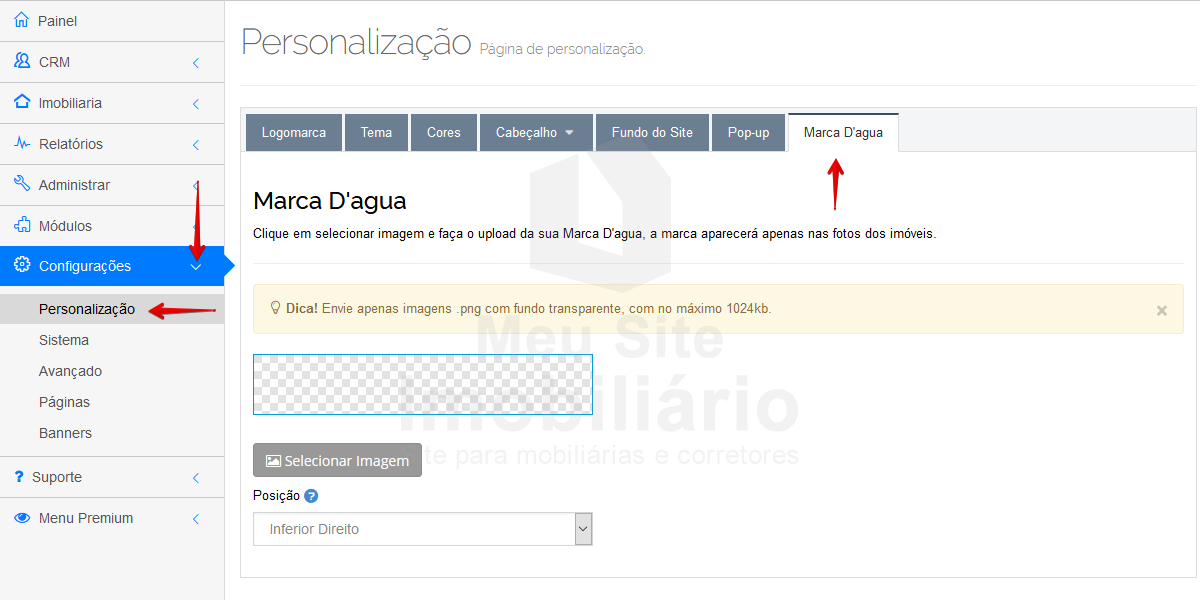Click the Administrar wrench icon
Image resolution: width=1200 pixels, height=600 pixels.
click(22, 184)
